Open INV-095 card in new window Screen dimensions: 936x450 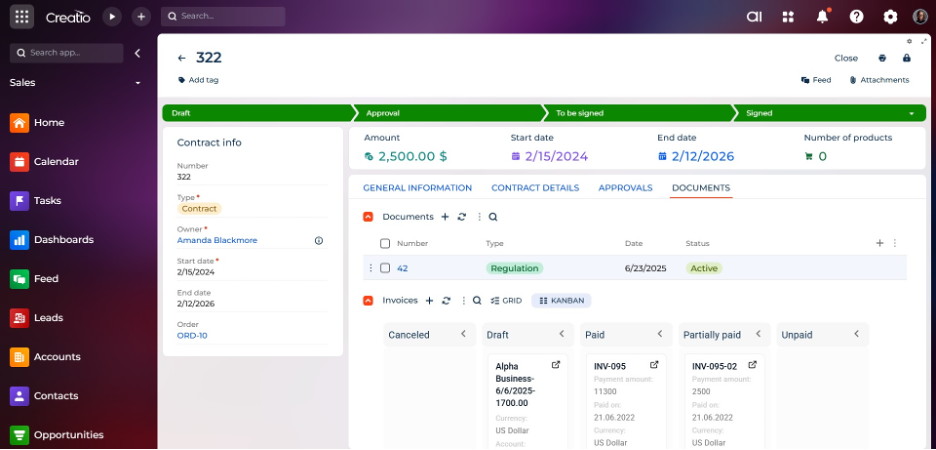pyautogui.click(x=654, y=366)
